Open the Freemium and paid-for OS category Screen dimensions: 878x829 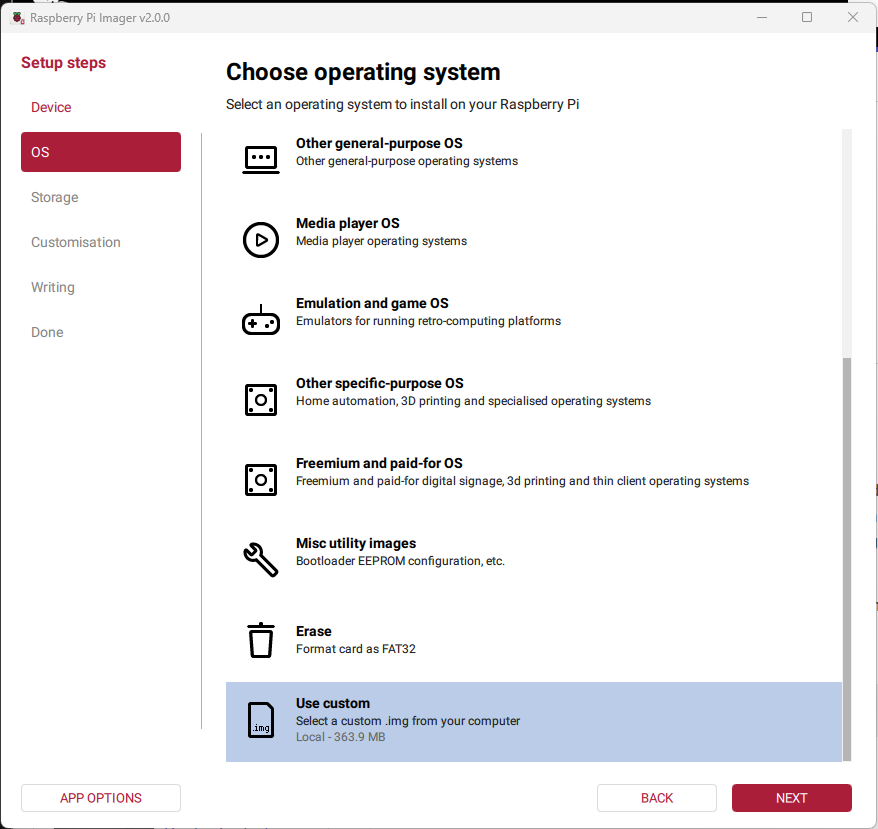pos(534,480)
